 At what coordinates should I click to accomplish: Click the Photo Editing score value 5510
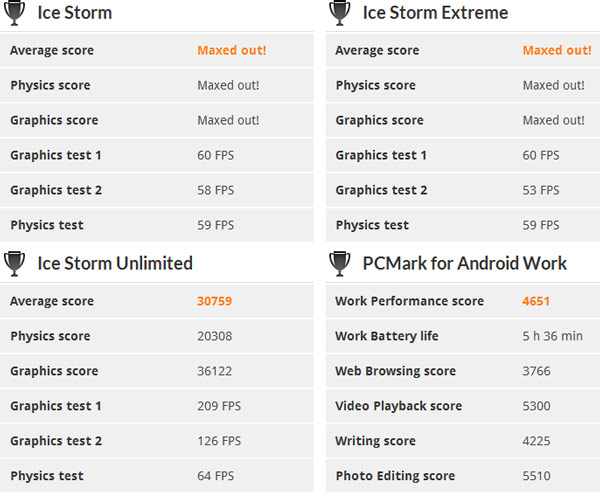point(537,476)
